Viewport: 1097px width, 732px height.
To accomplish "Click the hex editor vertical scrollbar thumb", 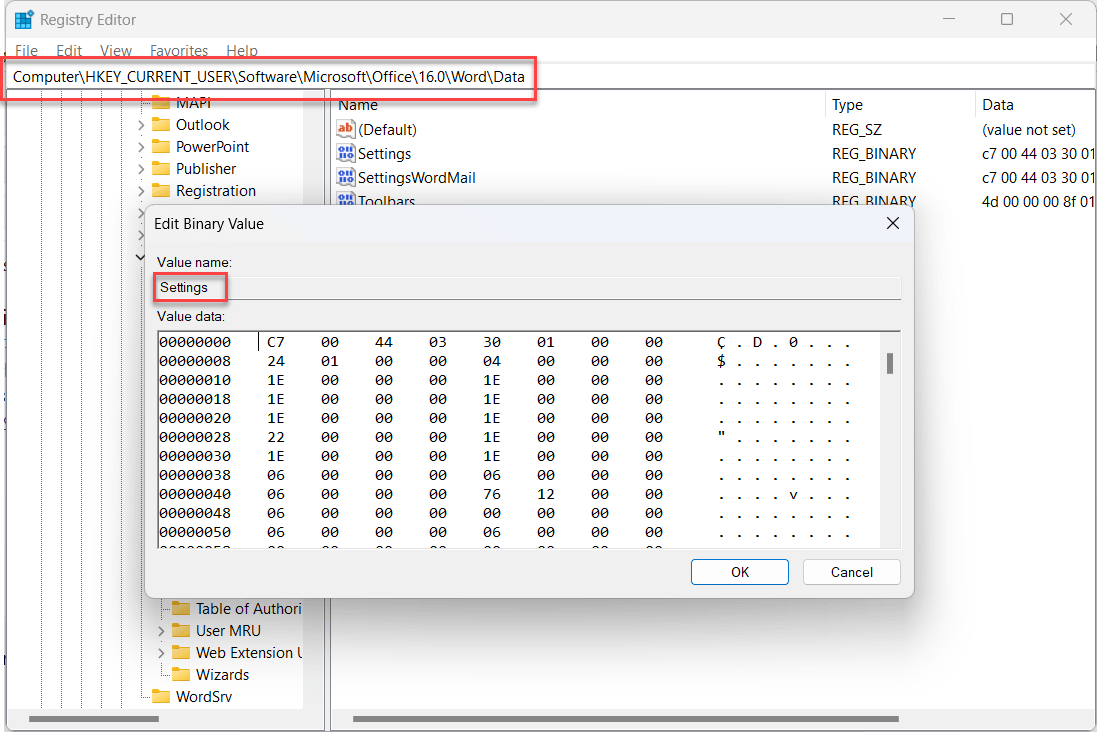I will [x=889, y=363].
